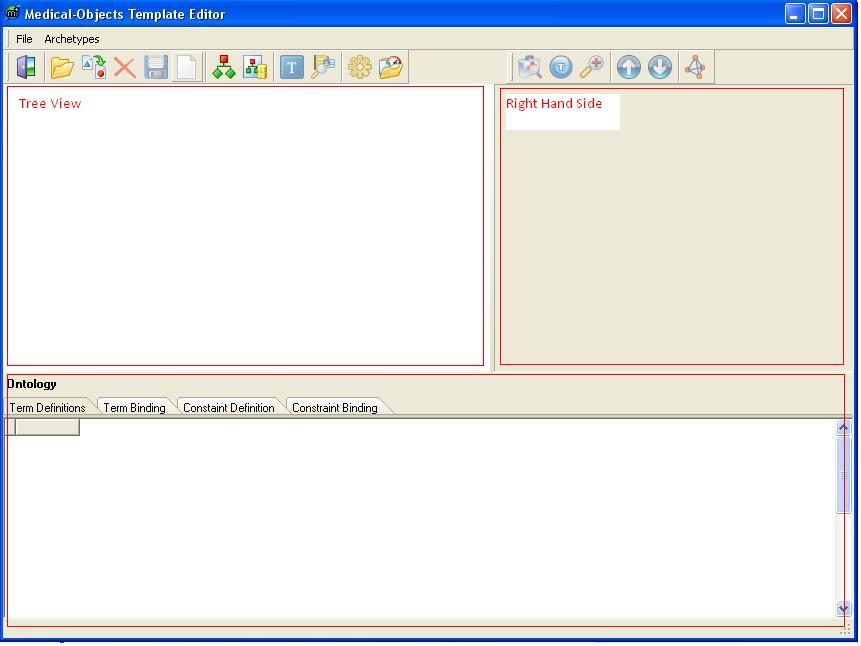Click the red network graph icon

click(x=695, y=67)
